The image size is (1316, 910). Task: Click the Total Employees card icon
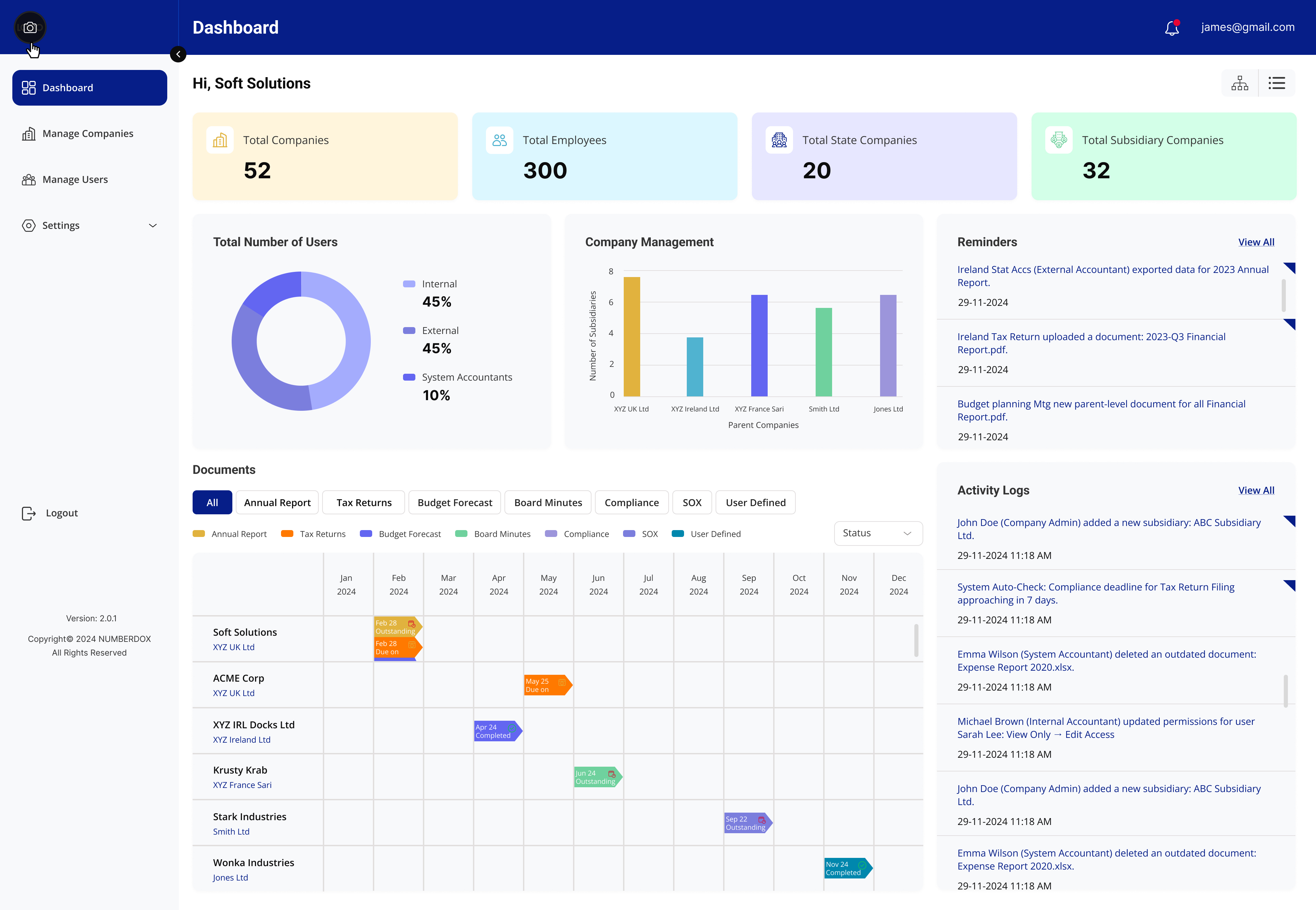coord(499,140)
